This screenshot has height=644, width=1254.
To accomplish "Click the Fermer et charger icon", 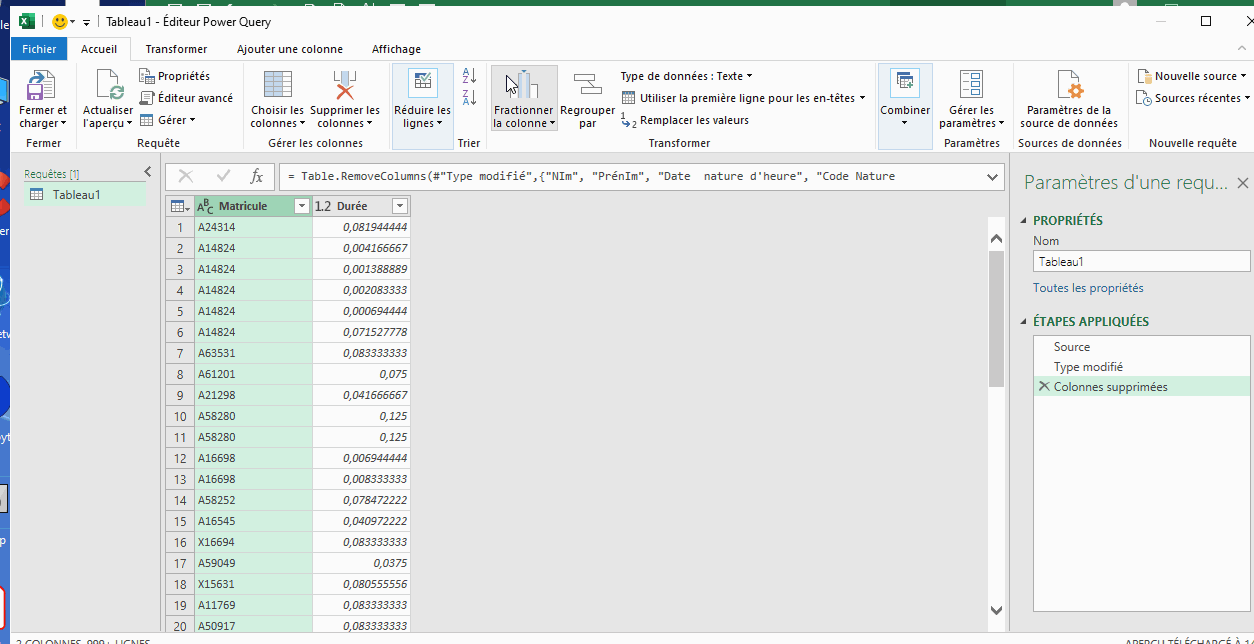I will (41, 85).
